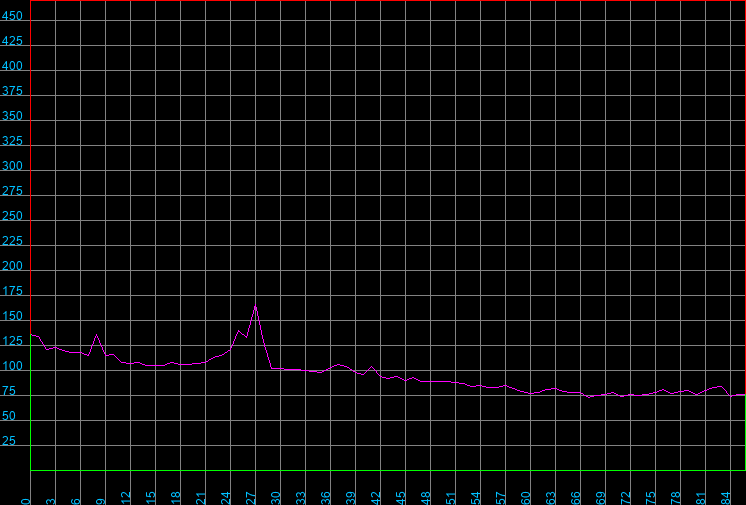Click the 69 label on horizontal axis
Viewport: 746px width, 505px height.
coord(600,498)
